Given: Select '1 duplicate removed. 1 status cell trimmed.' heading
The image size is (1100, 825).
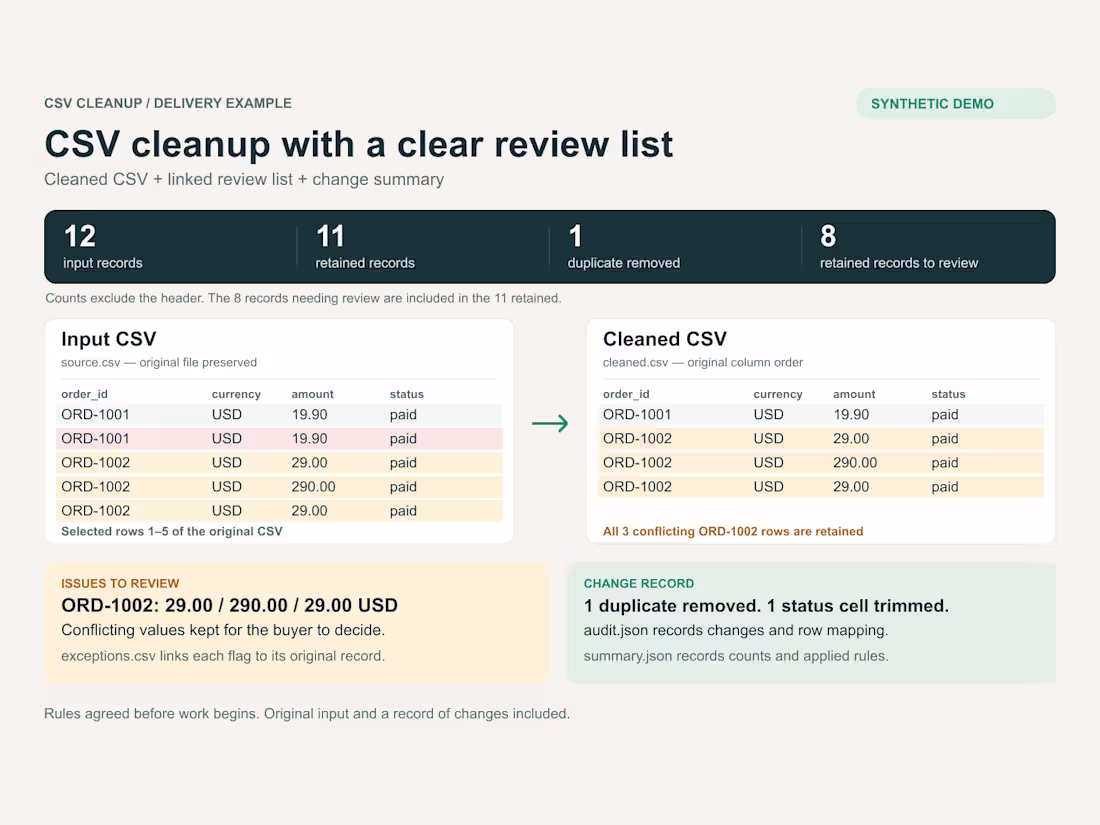Looking at the screenshot, I should (x=766, y=606).
